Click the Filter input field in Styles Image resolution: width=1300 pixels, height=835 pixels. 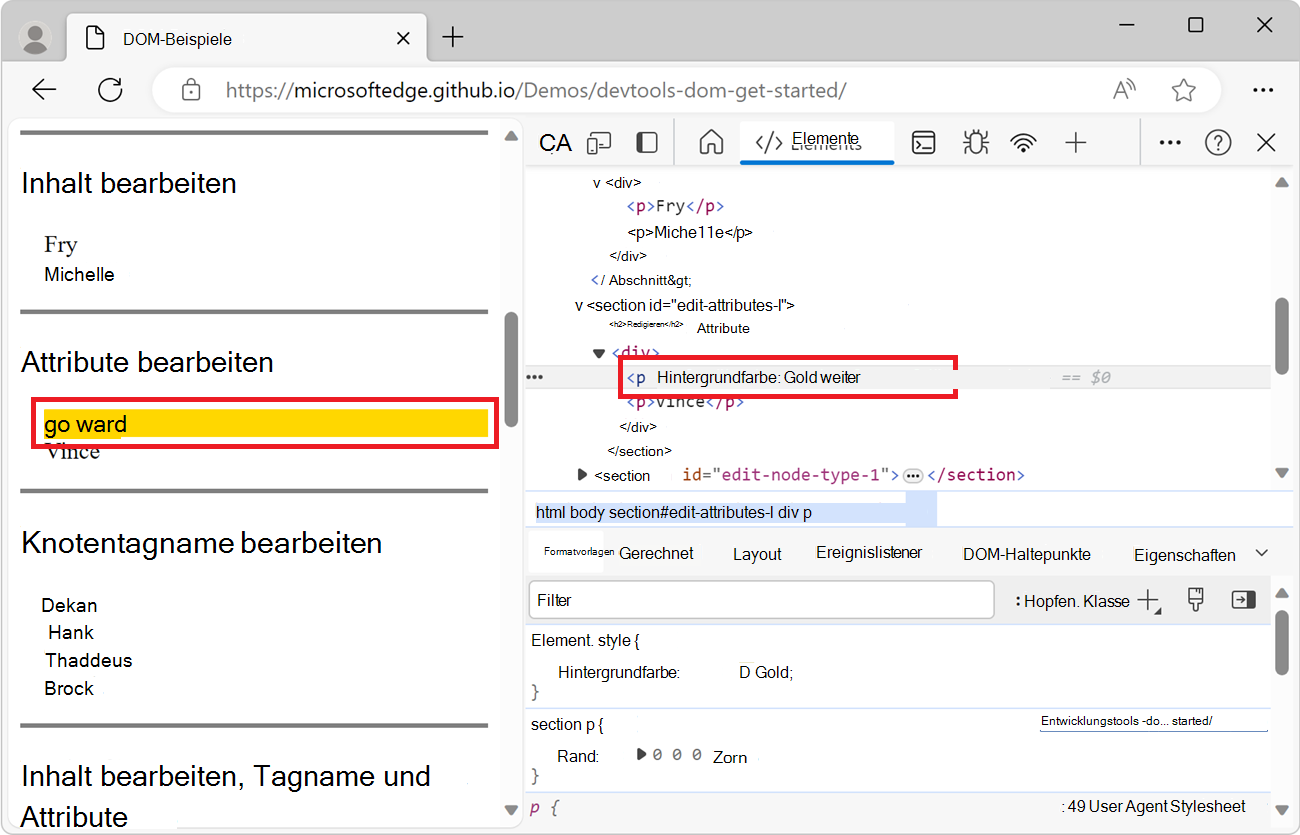pos(760,600)
